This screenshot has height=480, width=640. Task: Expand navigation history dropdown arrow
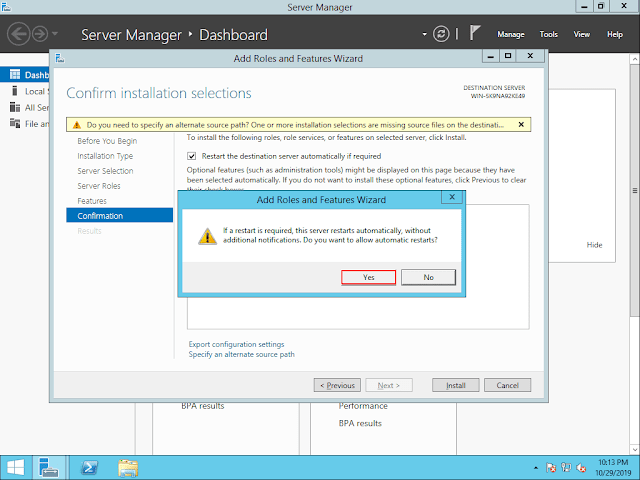coord(55,33)
